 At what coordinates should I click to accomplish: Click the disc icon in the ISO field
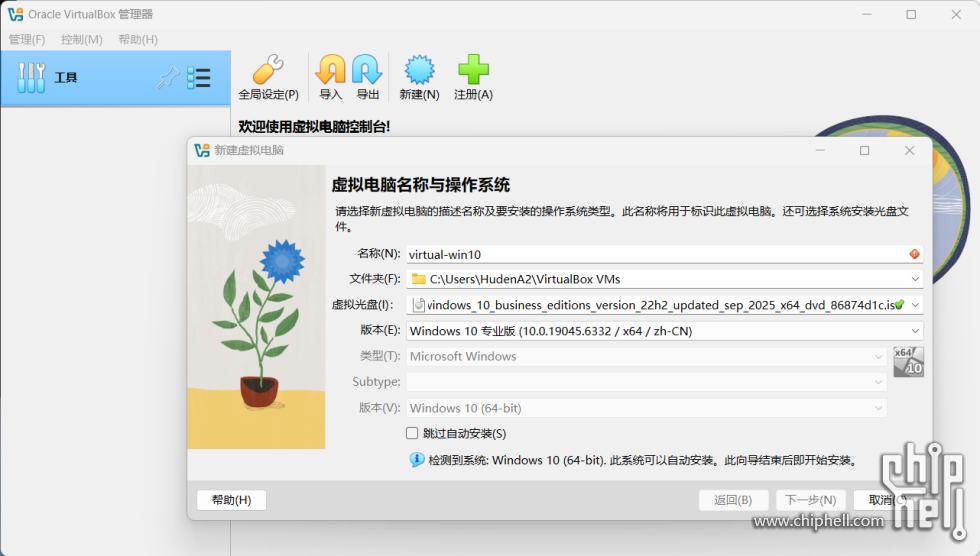pyautogui.click(x=419, y=305)
